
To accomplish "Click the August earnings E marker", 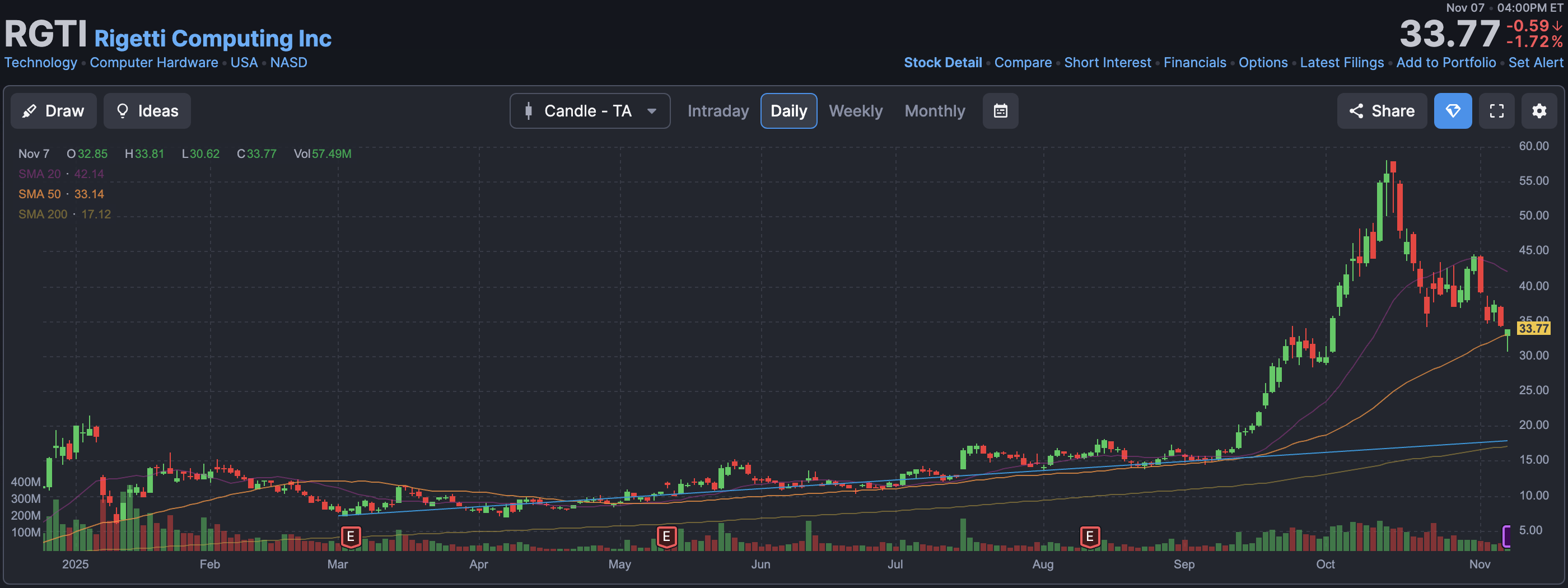I will pyautogui.click(x=1090, y=537).
